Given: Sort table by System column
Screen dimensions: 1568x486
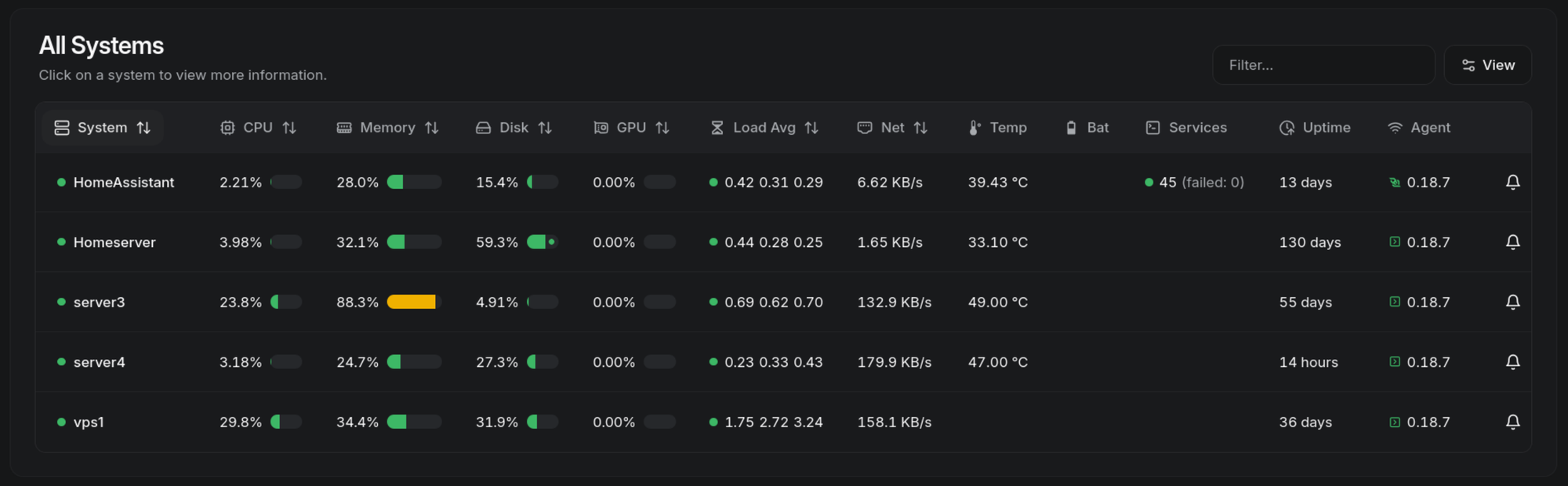Looking at the screenshot, I should point(103,128).
